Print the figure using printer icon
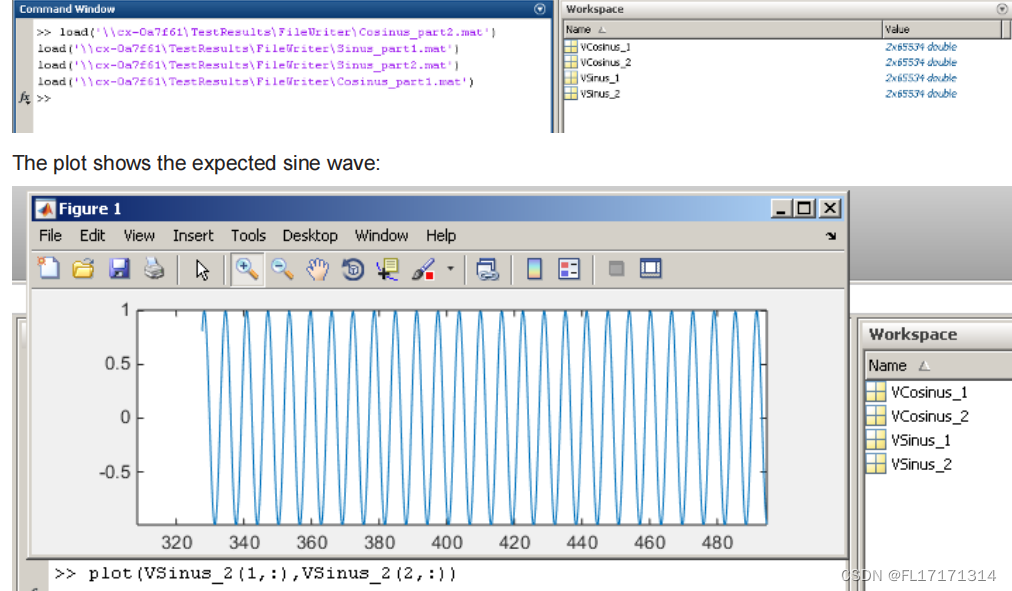Screen dimensions: 1012x591 154,268
